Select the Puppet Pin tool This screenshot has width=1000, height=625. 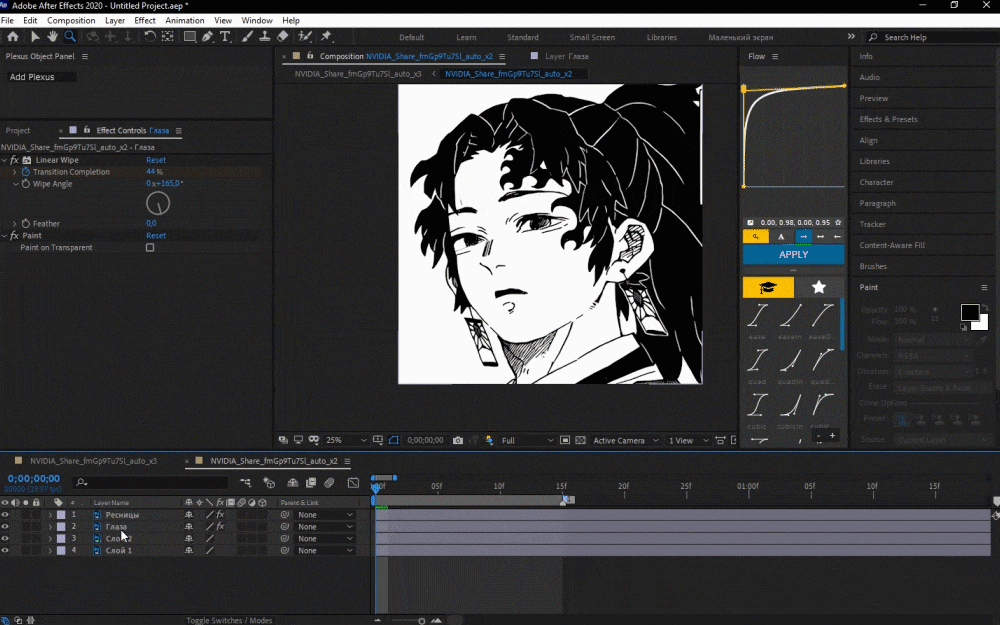point(327,36)
